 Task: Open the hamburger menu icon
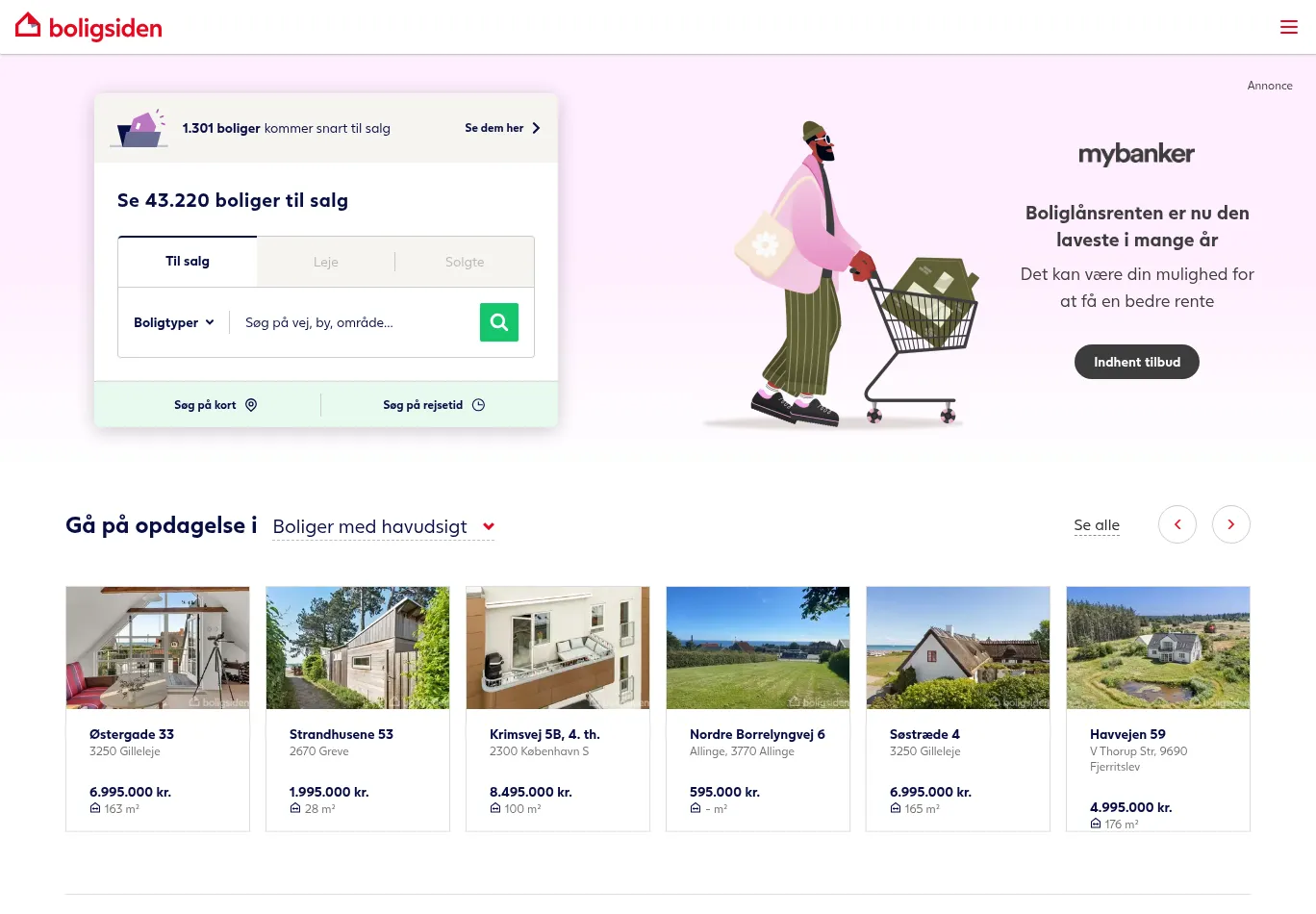(1289, 27)
